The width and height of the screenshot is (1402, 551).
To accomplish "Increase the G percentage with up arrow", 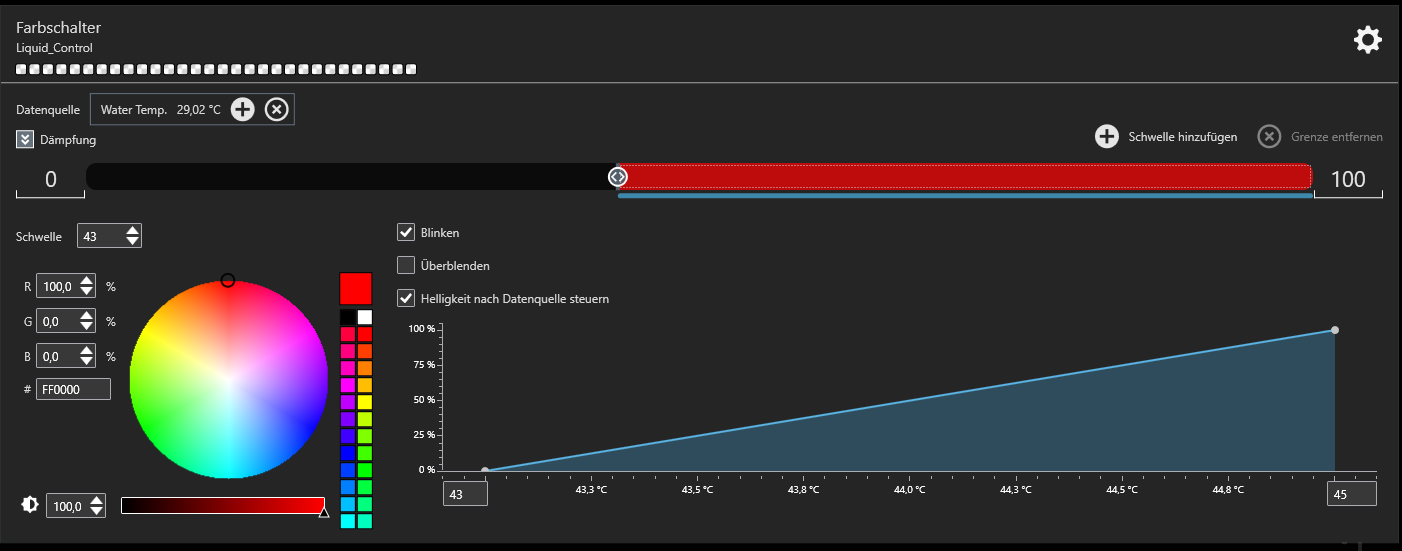I will point(87,316).
